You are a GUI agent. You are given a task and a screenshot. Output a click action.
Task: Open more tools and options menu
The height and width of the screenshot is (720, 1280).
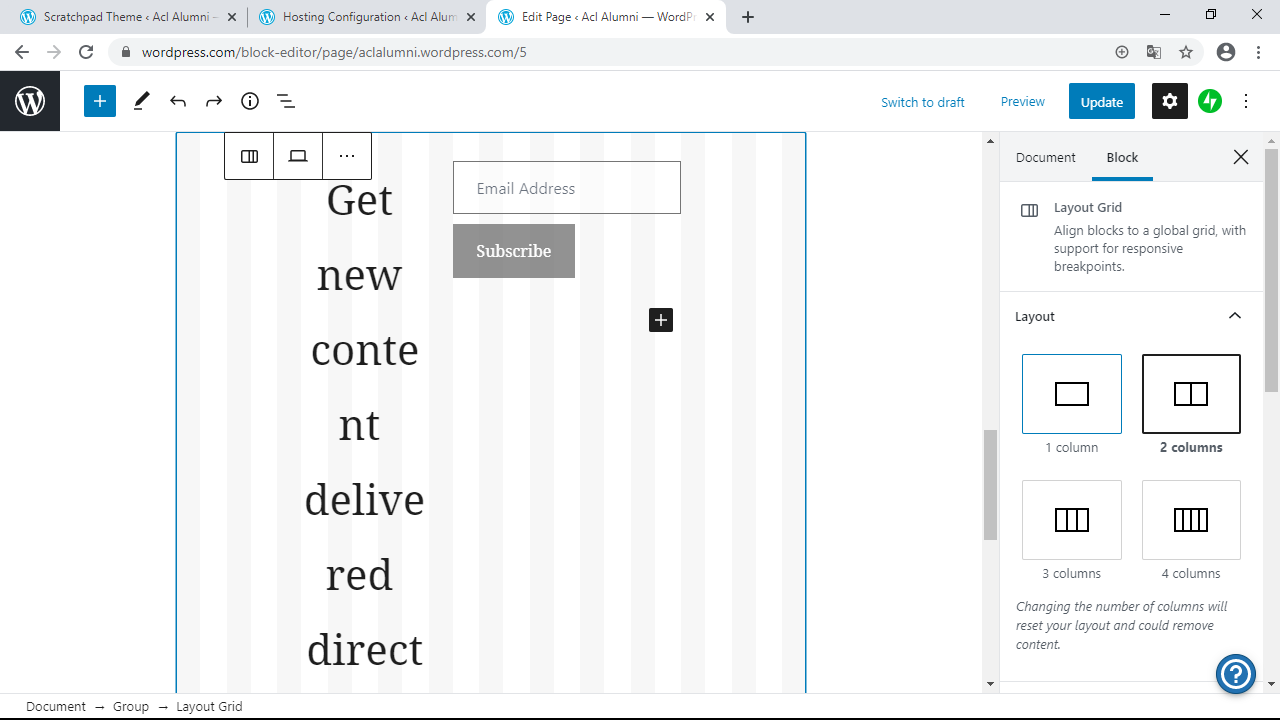point(1246,101)
